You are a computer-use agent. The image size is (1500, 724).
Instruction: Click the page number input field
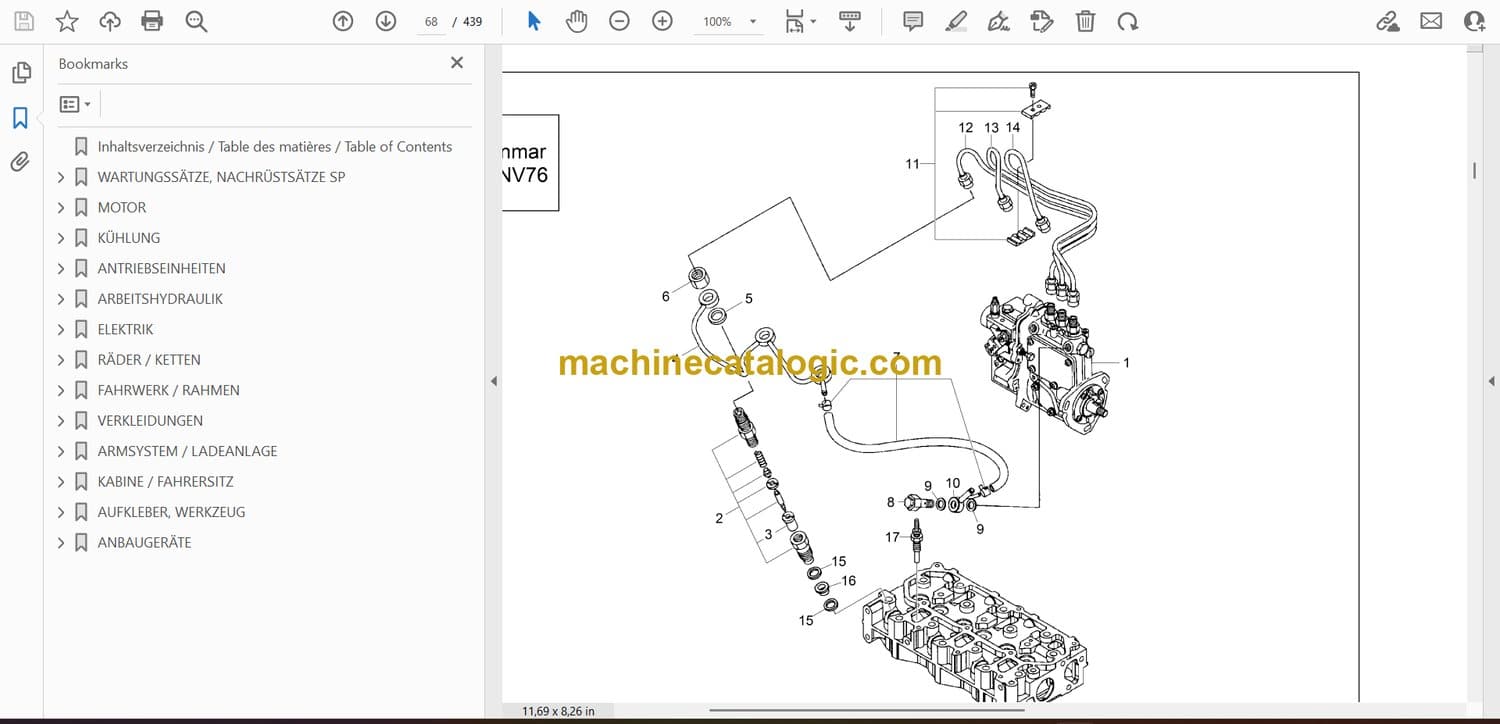[431, 22]
